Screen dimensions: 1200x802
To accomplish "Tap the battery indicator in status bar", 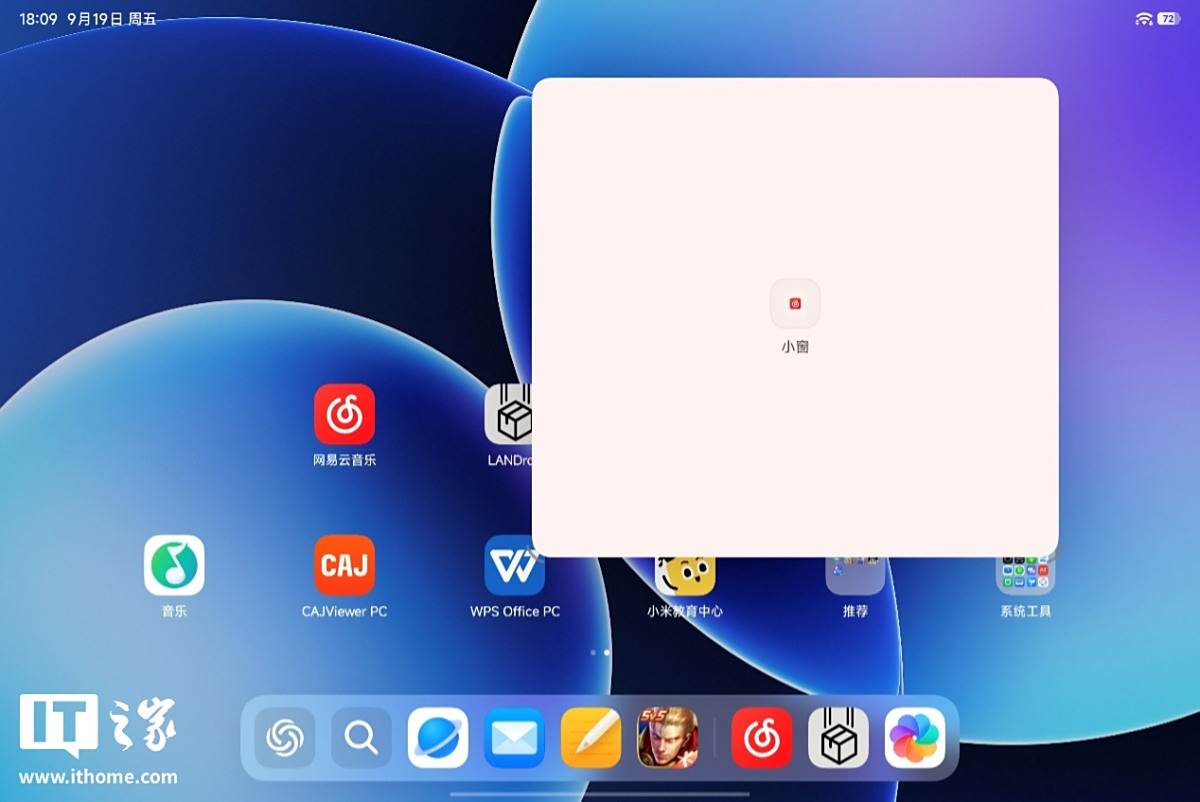I will [1168, 19].
